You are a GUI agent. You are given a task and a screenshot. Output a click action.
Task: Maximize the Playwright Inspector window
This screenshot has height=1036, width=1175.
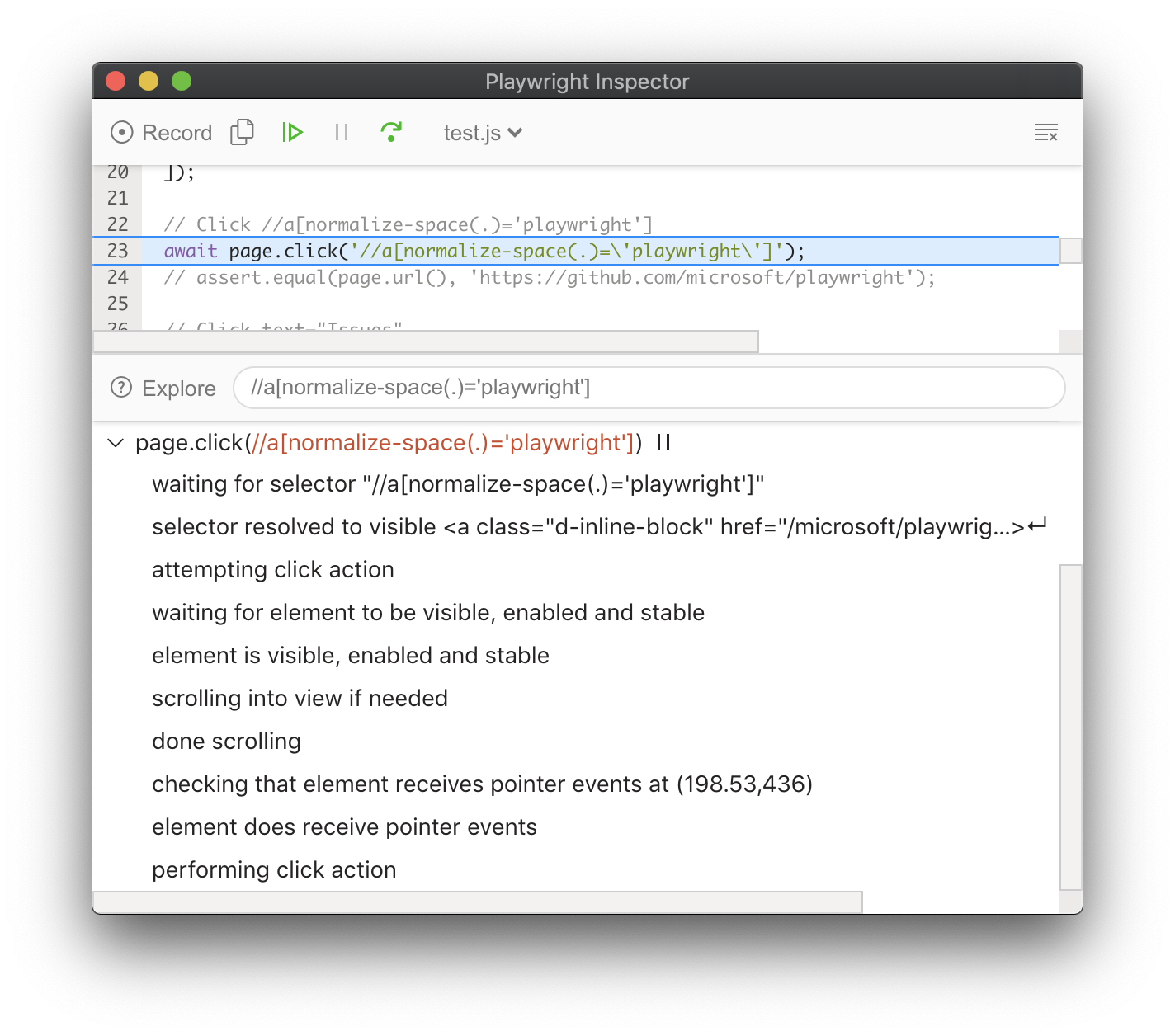182,81
